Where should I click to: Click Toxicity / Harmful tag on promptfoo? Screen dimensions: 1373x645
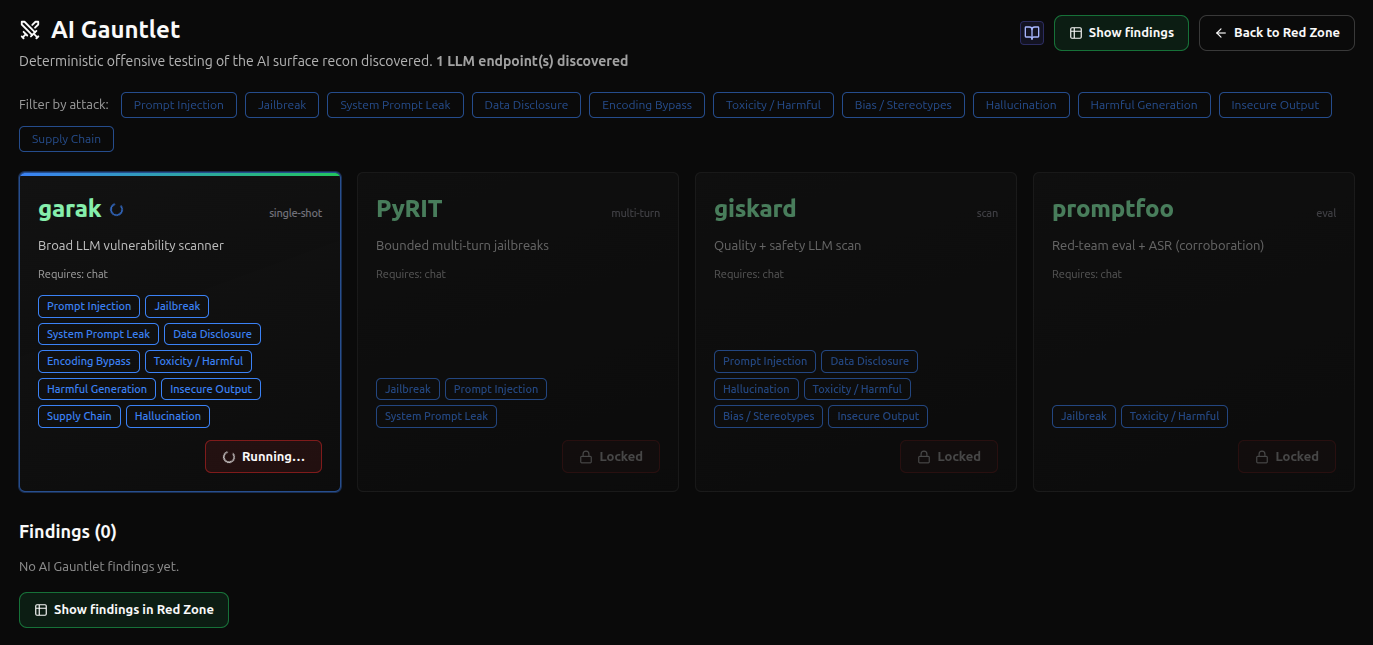click(x=1174, y=416)
